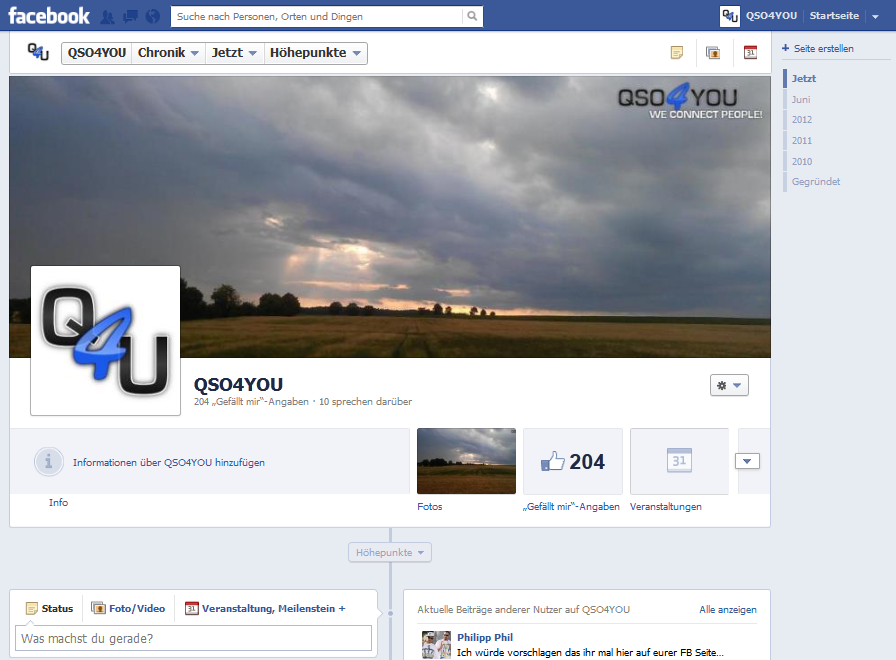896x660 pixels.
Task: Click the QSO4YOU page name tab
Action: (97, 53)
